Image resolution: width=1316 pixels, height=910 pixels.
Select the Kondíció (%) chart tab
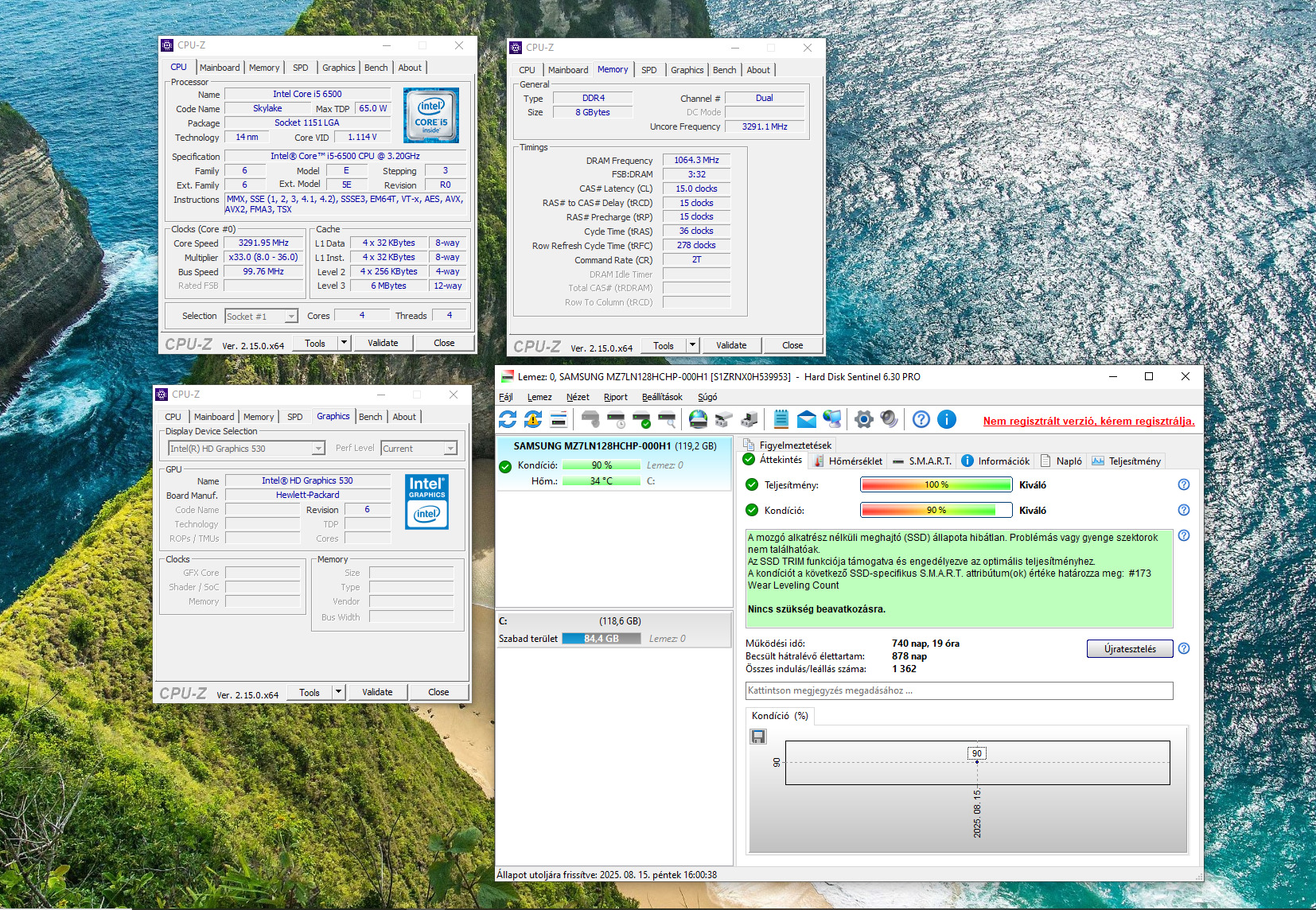pos(780,716)
